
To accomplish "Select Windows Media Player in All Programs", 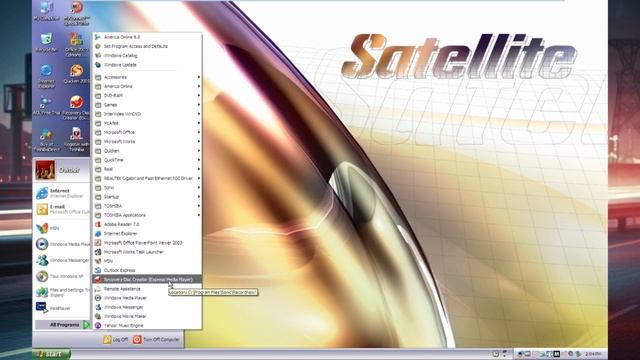I will 147,298.
